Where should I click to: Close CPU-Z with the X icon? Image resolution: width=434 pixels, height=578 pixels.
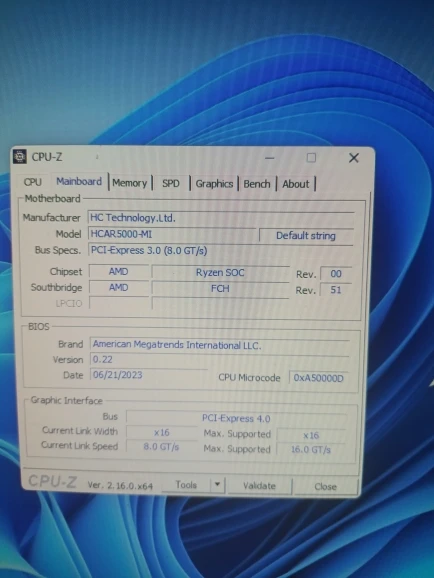354,158
